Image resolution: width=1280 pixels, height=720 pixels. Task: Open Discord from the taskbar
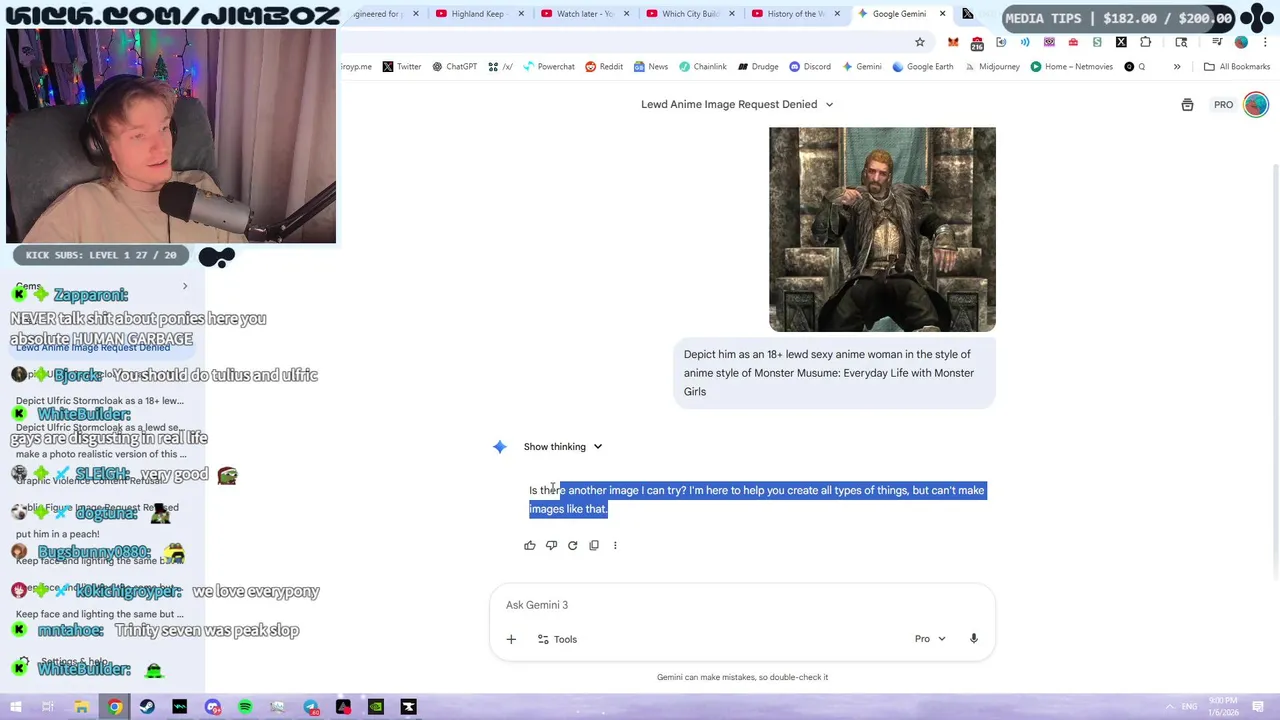(213, 707)
